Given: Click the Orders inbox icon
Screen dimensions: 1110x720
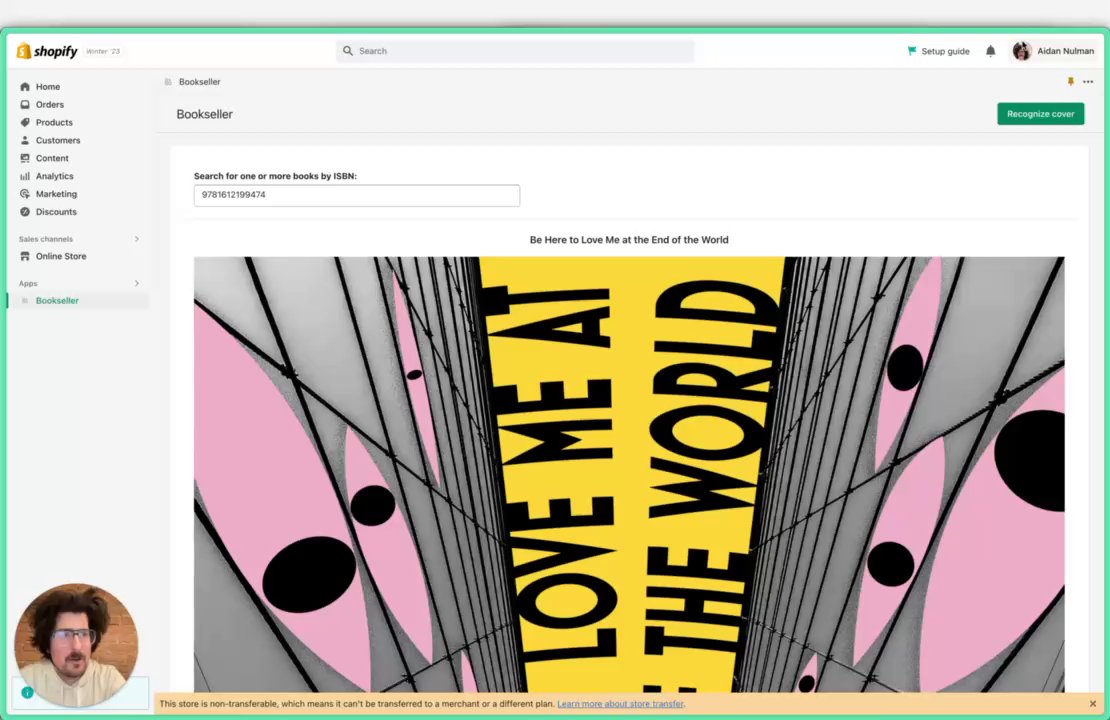Looking at the screenshot, I should pos(25,104).
